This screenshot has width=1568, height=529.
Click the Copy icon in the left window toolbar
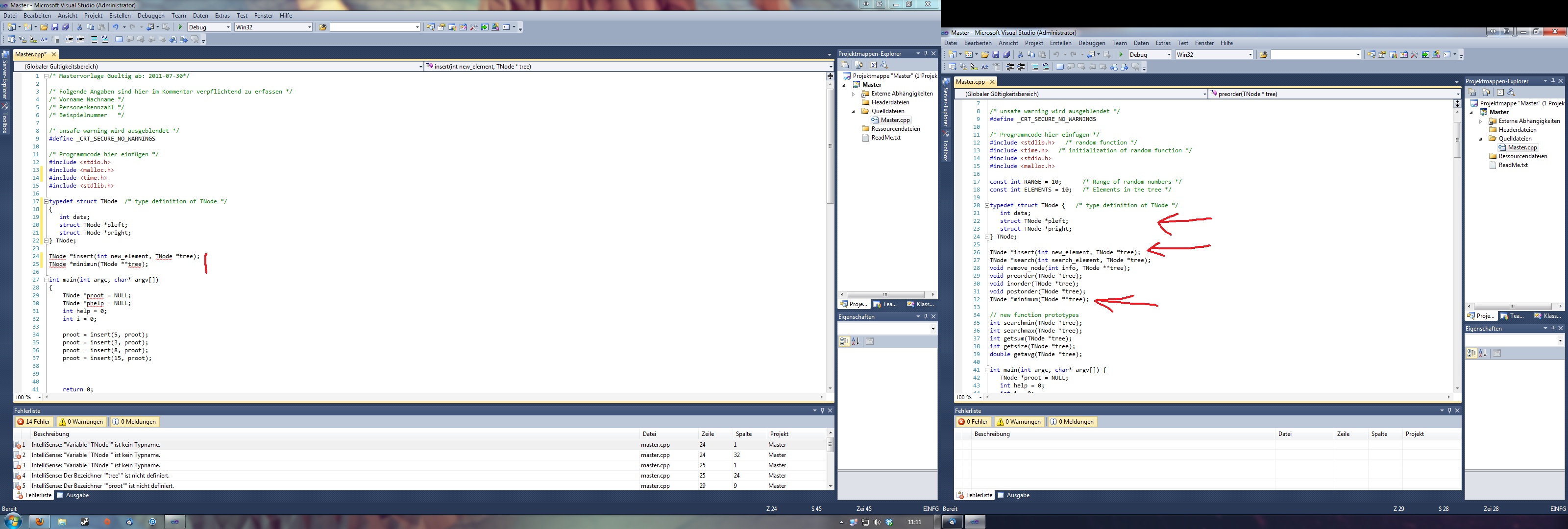[90, 27]
